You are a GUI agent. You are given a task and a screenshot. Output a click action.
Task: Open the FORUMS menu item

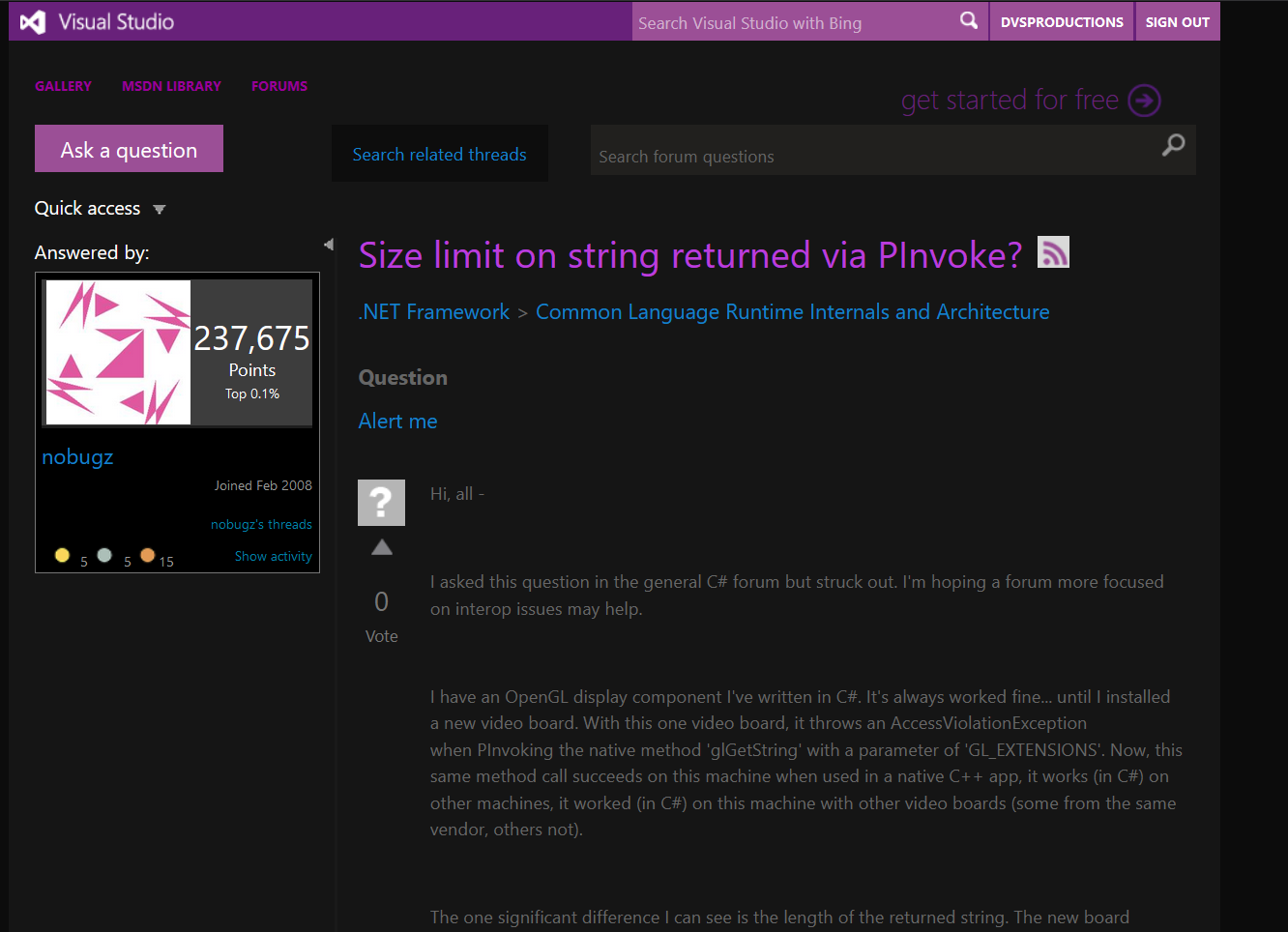pyautogui.click(x=279, y=86)
